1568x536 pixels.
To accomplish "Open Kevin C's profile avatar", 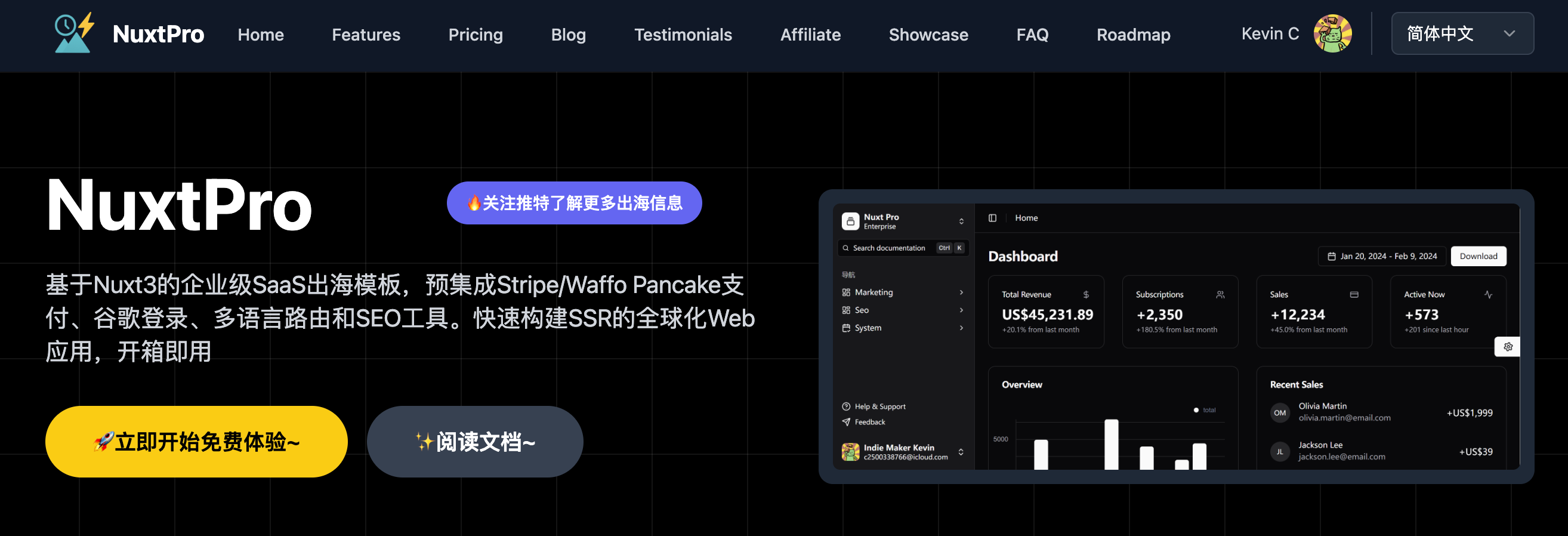I will 1332,33.
